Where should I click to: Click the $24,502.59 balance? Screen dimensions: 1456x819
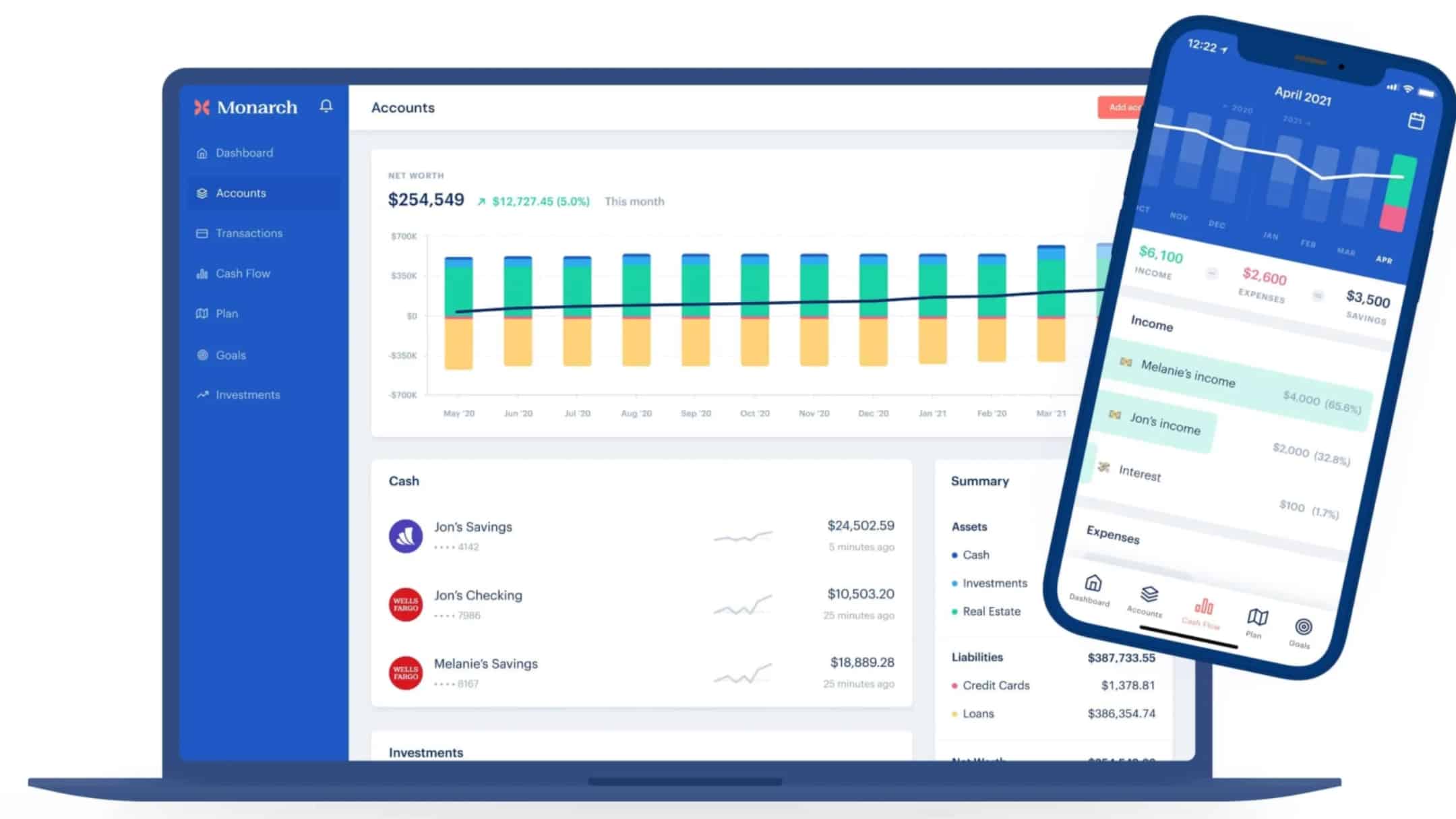861,526
